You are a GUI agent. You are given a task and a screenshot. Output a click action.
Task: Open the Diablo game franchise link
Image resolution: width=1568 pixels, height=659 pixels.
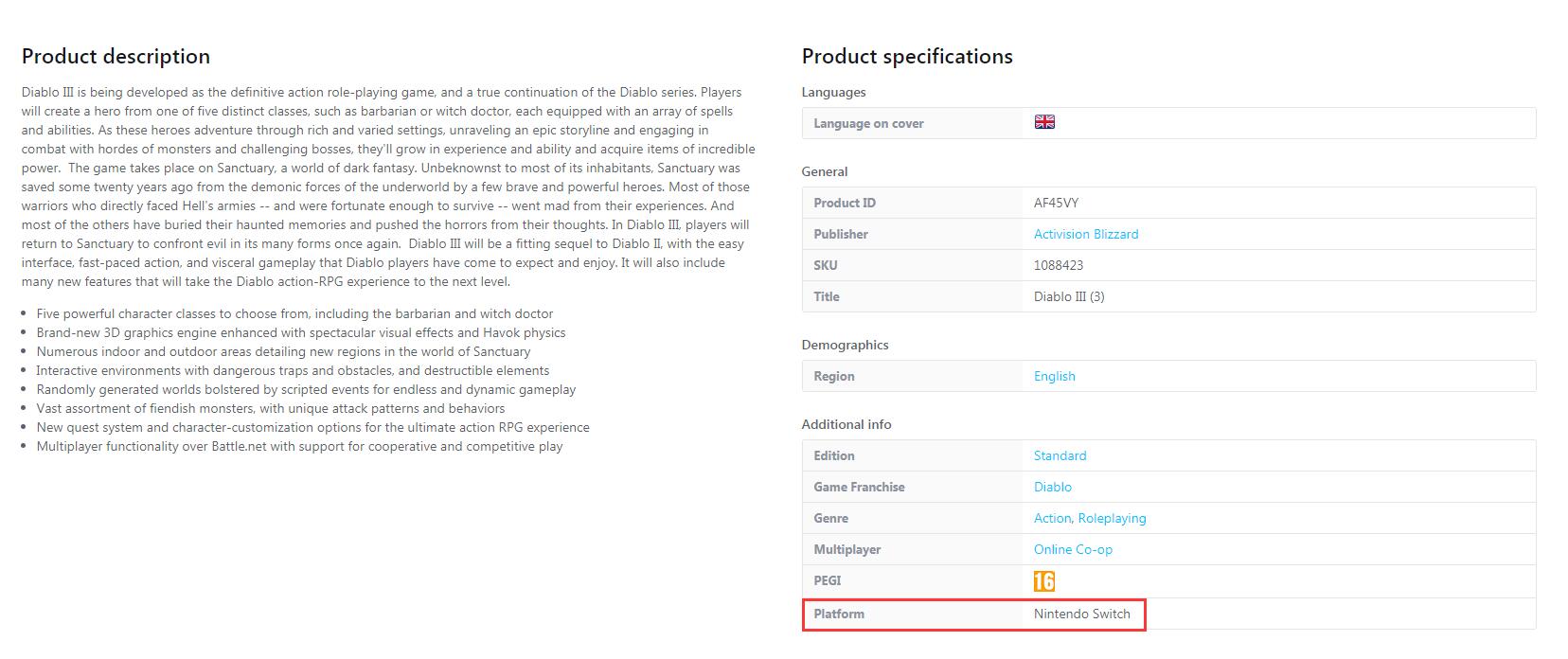pos(1052,487)
